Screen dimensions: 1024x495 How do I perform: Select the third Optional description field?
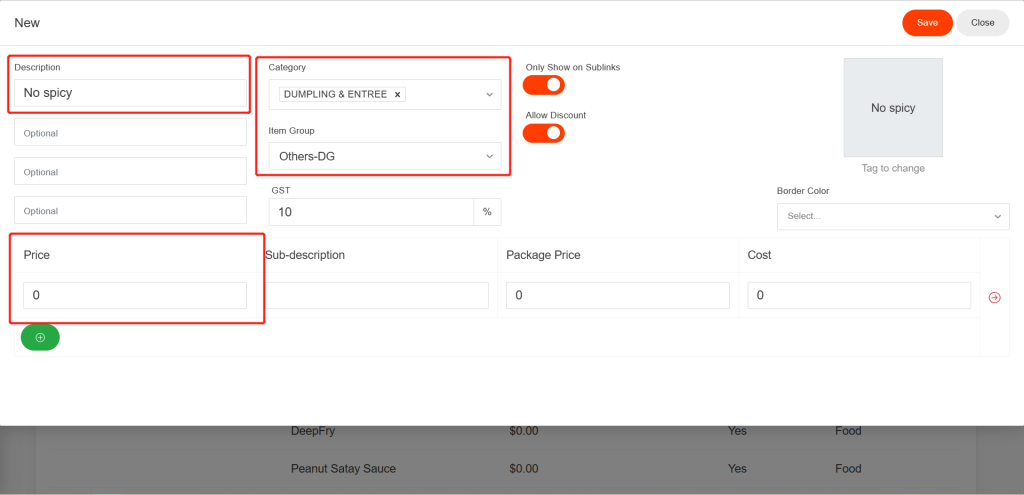130,211
